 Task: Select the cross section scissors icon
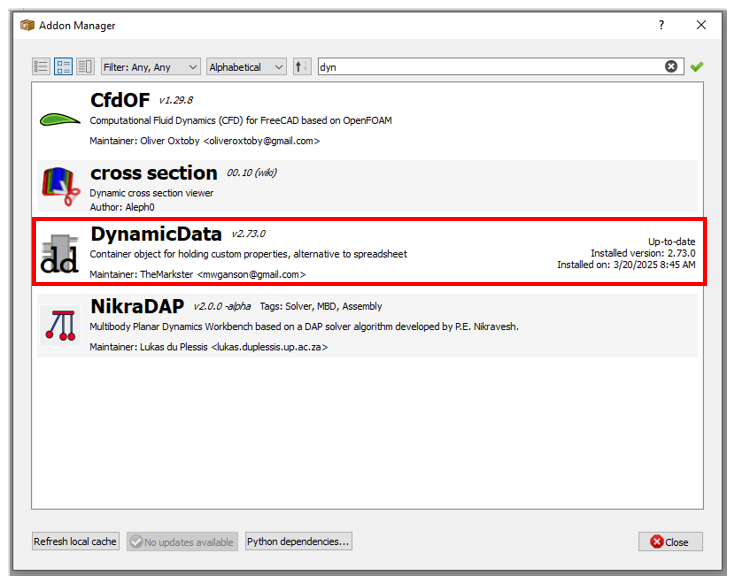(61, 187)
